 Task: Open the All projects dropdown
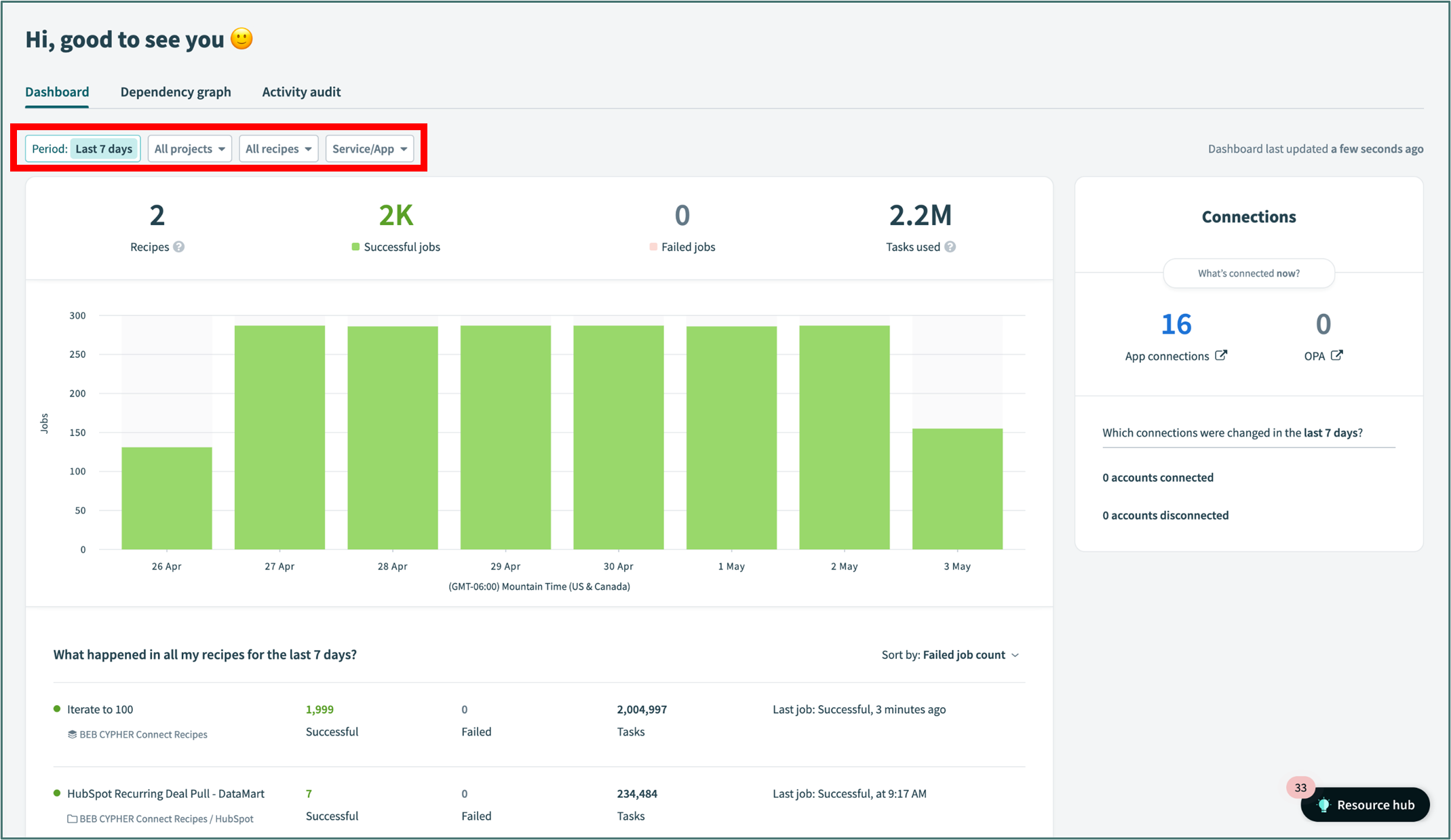189,148
